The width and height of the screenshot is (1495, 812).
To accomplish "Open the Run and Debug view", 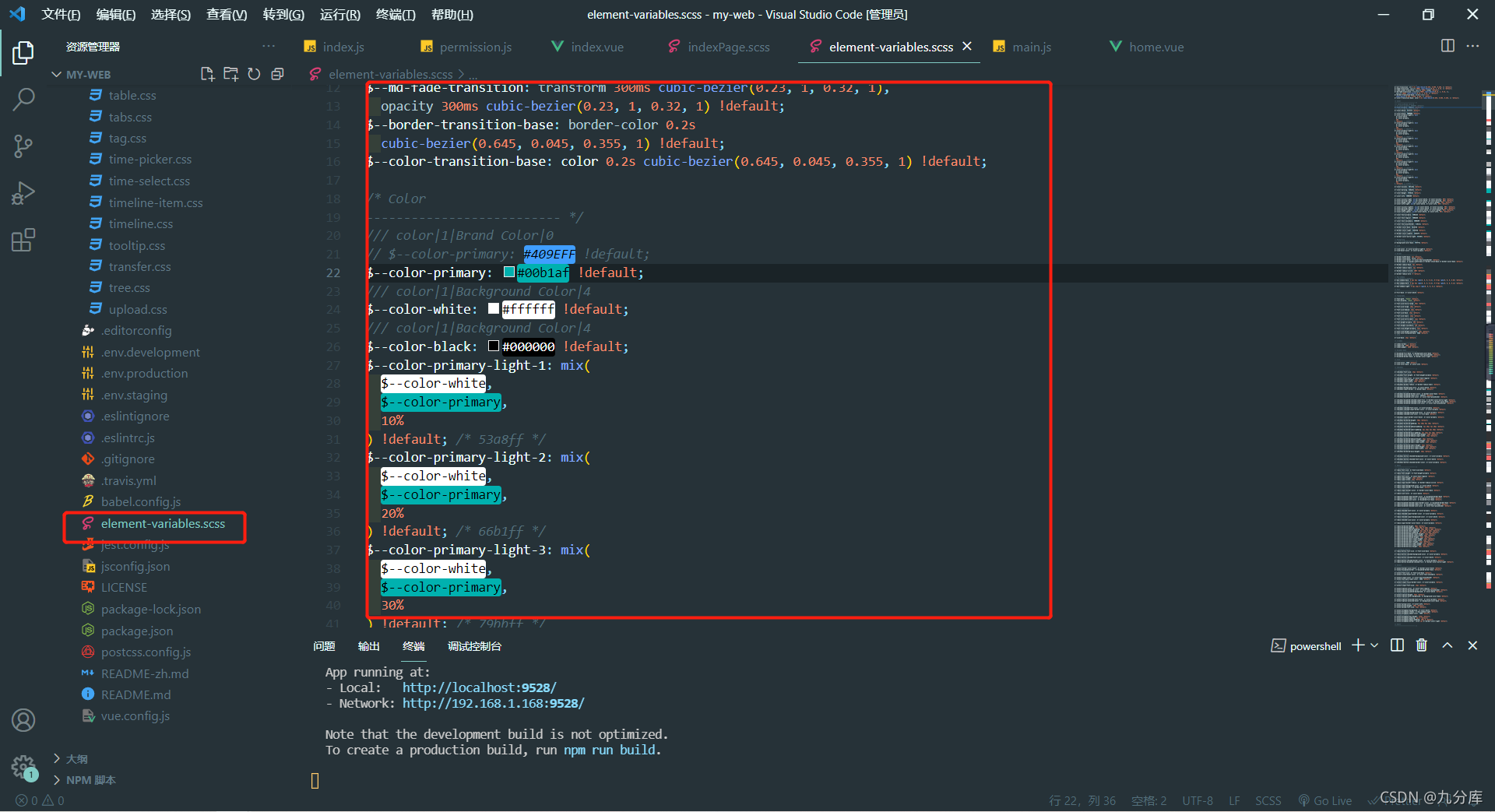I will click(x=23, y=192).
